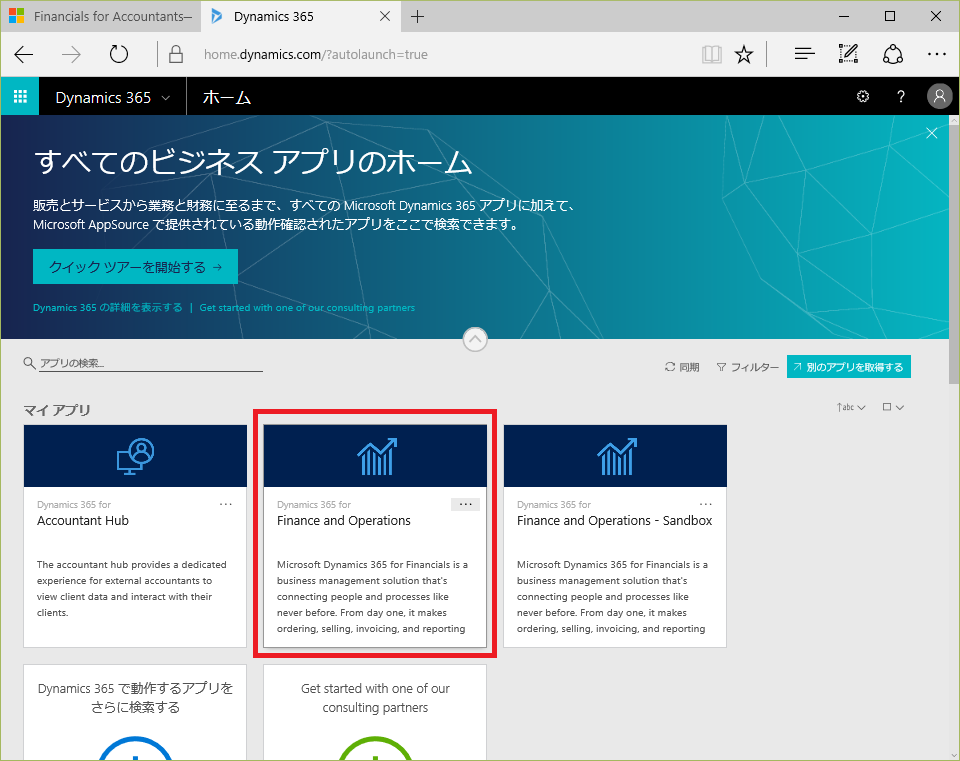Open the user profile avatar
The image size is (960, 761).
939,97
